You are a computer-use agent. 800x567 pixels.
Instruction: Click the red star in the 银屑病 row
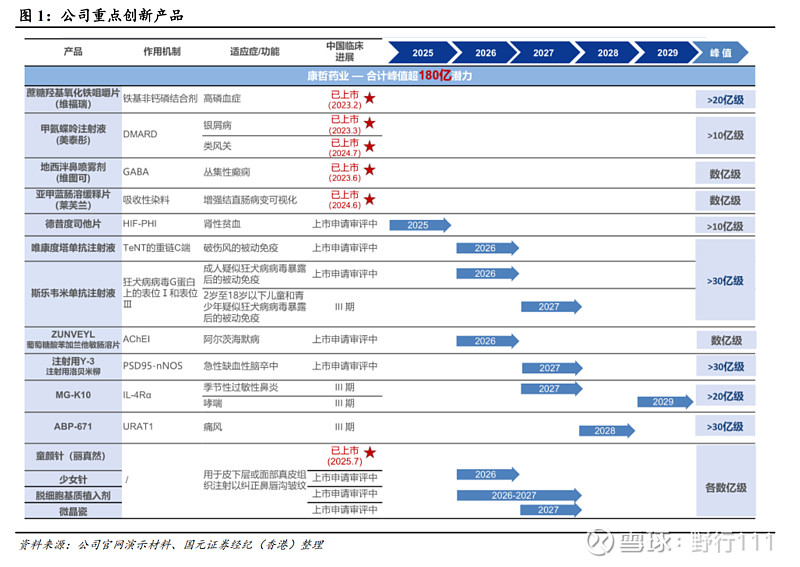pos(370,123)
